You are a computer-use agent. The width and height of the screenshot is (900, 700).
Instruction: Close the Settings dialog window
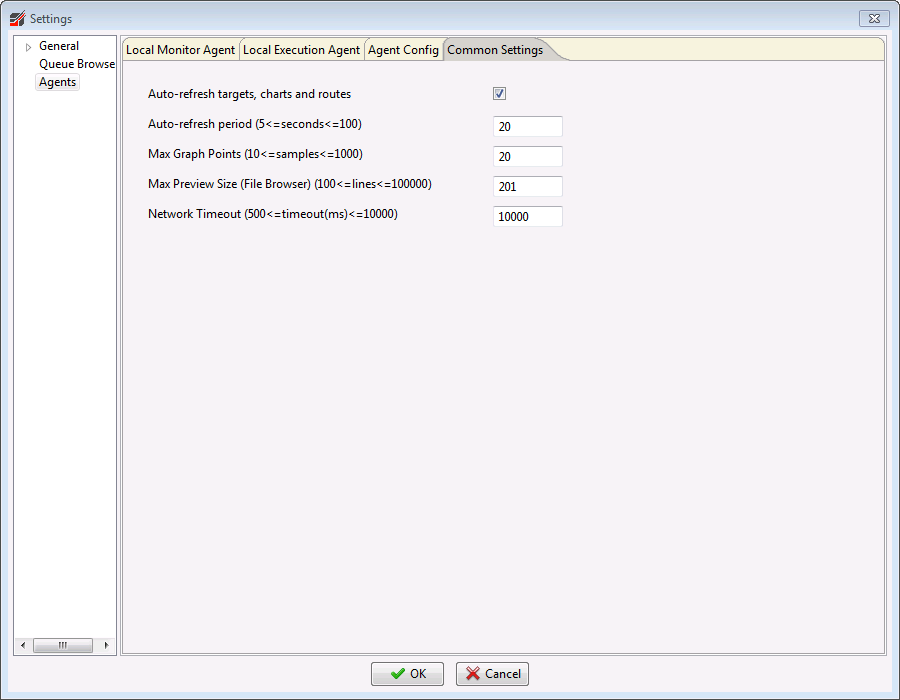pos(873,18)
